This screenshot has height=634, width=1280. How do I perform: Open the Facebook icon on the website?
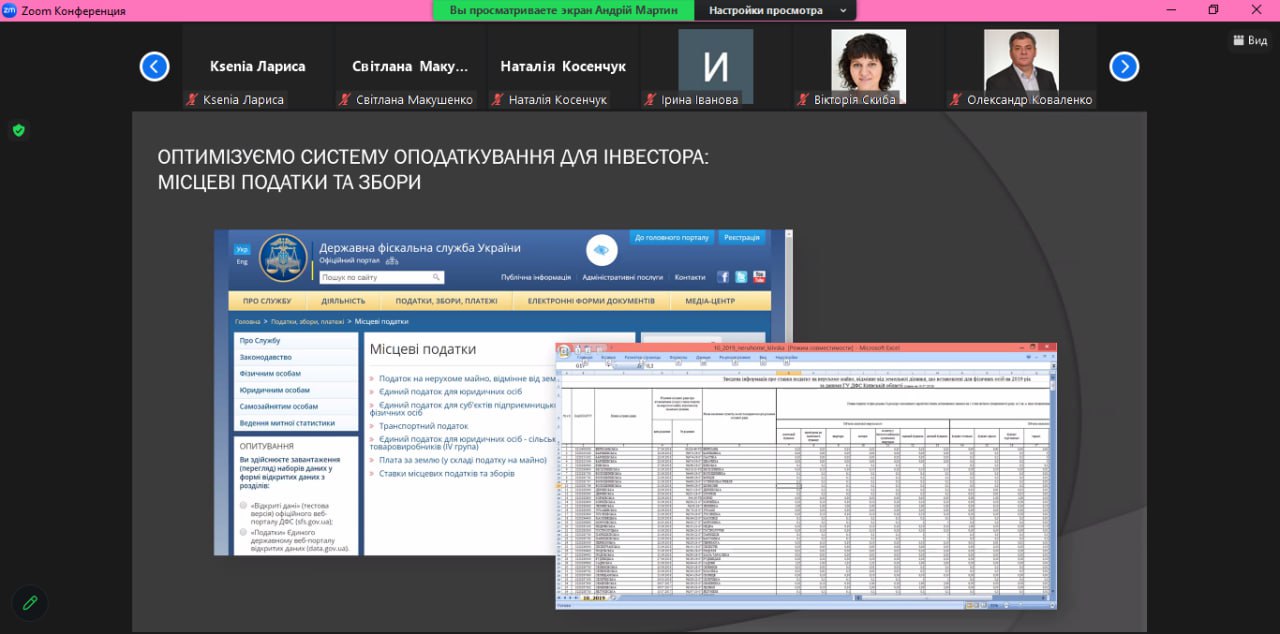tap(723, 277)
